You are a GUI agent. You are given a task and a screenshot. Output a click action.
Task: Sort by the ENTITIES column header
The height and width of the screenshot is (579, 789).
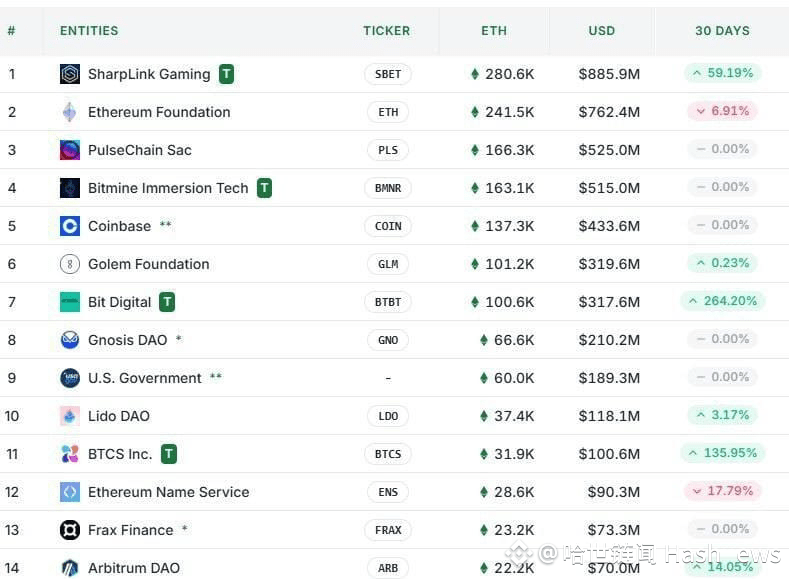(x=89, y=31)
